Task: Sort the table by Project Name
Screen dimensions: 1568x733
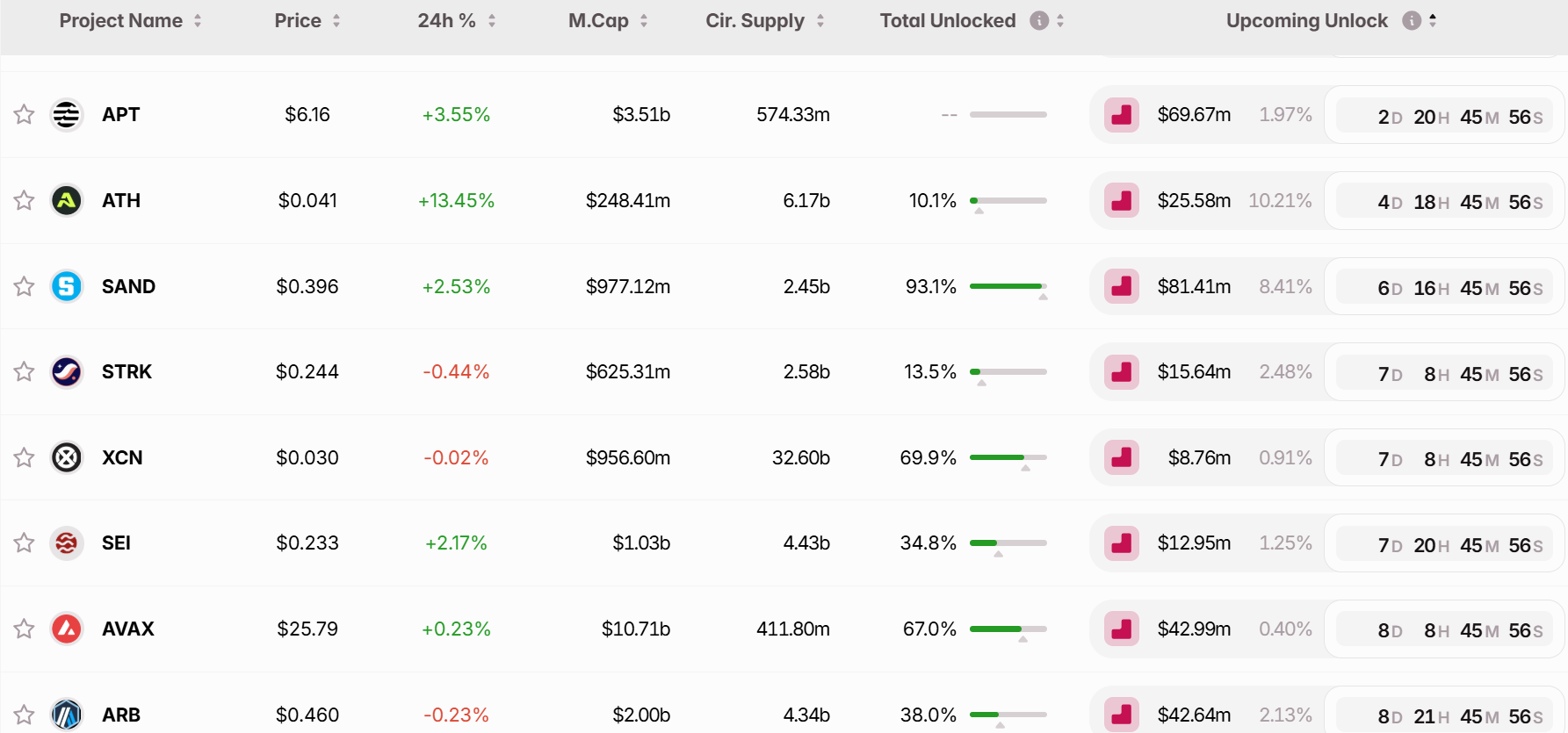Action: (x=198, y=20)
